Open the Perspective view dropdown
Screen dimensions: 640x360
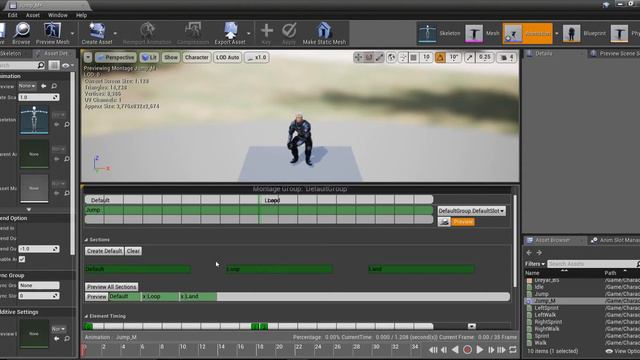[x=116, y=58]
